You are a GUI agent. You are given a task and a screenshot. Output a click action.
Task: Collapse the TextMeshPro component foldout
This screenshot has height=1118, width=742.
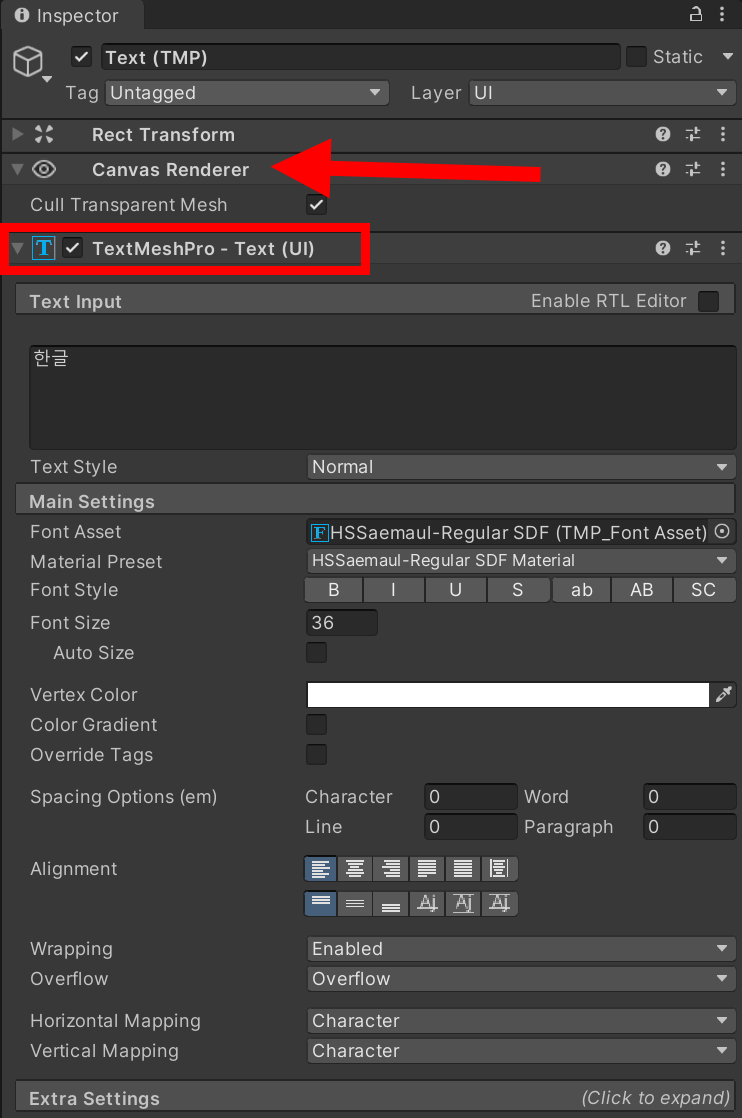point(18,248)
